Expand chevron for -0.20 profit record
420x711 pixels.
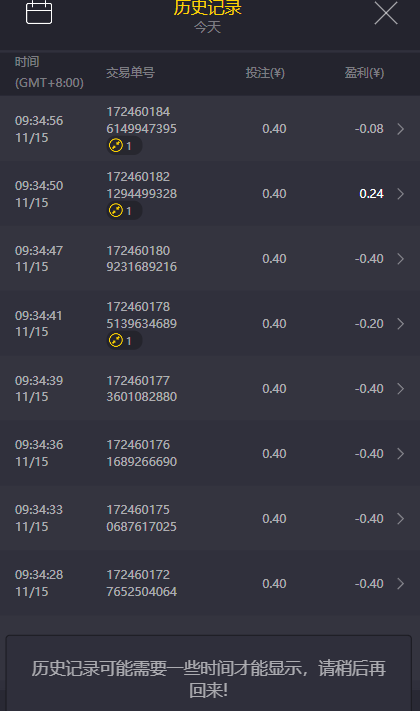400,324
